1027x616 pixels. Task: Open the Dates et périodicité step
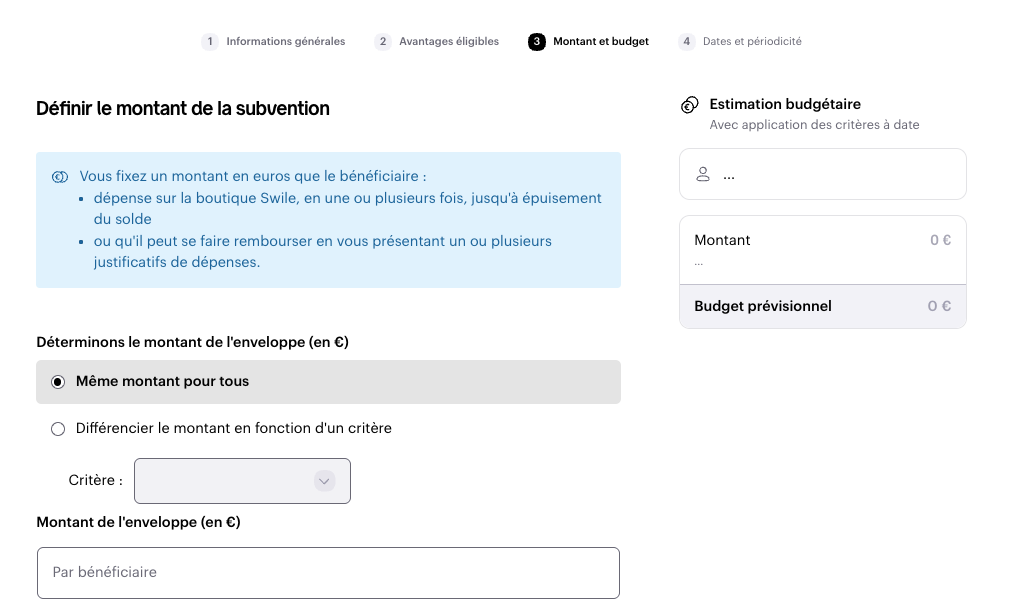(752, 41)
